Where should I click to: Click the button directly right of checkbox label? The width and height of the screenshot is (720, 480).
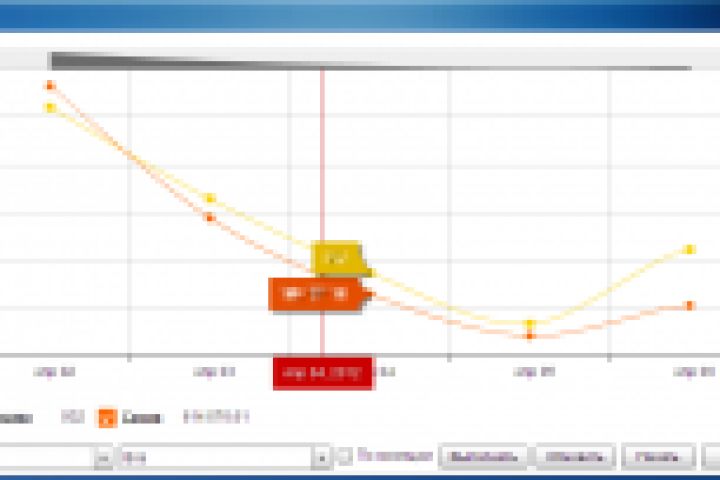pyautogui.click(x=483, y=457)
